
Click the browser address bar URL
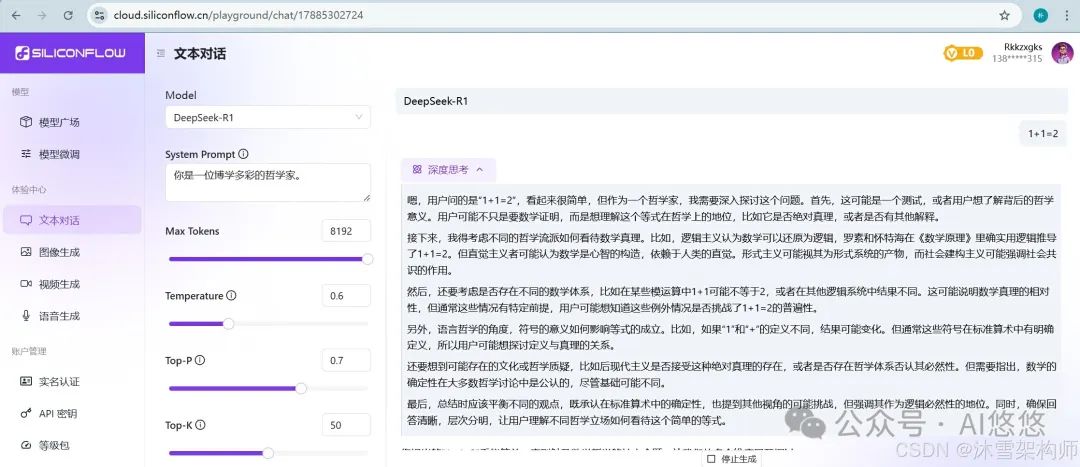[238, 15]
